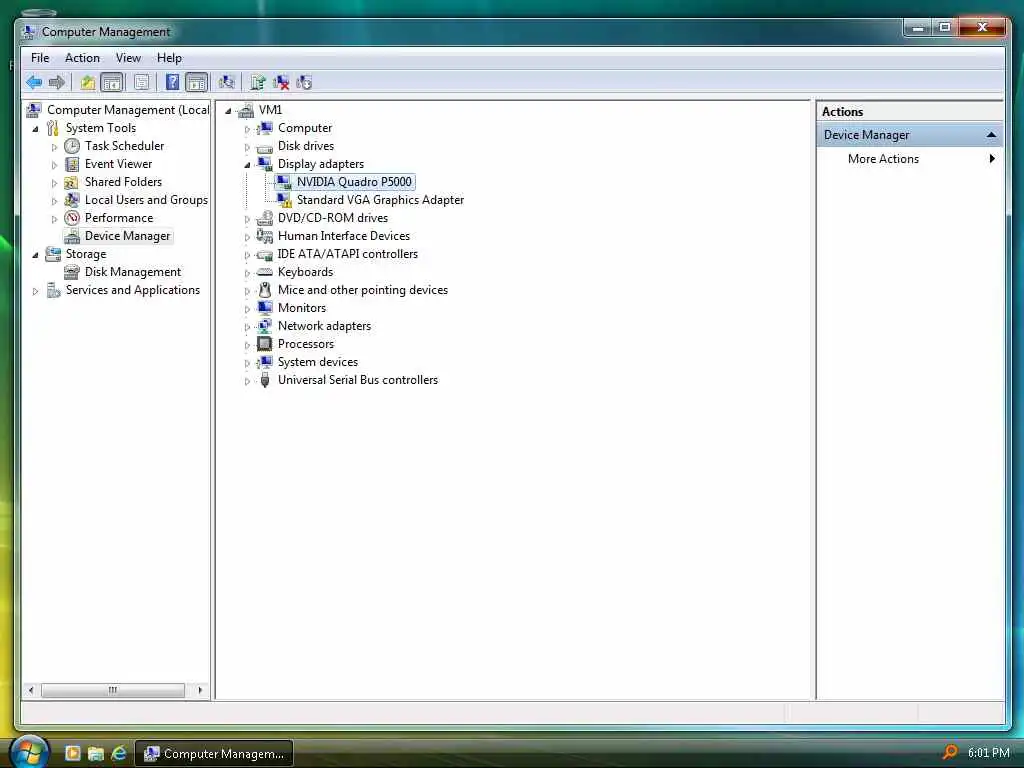Select Task Scheduler clock icon
Image resolution: width=1024 pixels, height=768 pixels.
(x=72, y=146)
